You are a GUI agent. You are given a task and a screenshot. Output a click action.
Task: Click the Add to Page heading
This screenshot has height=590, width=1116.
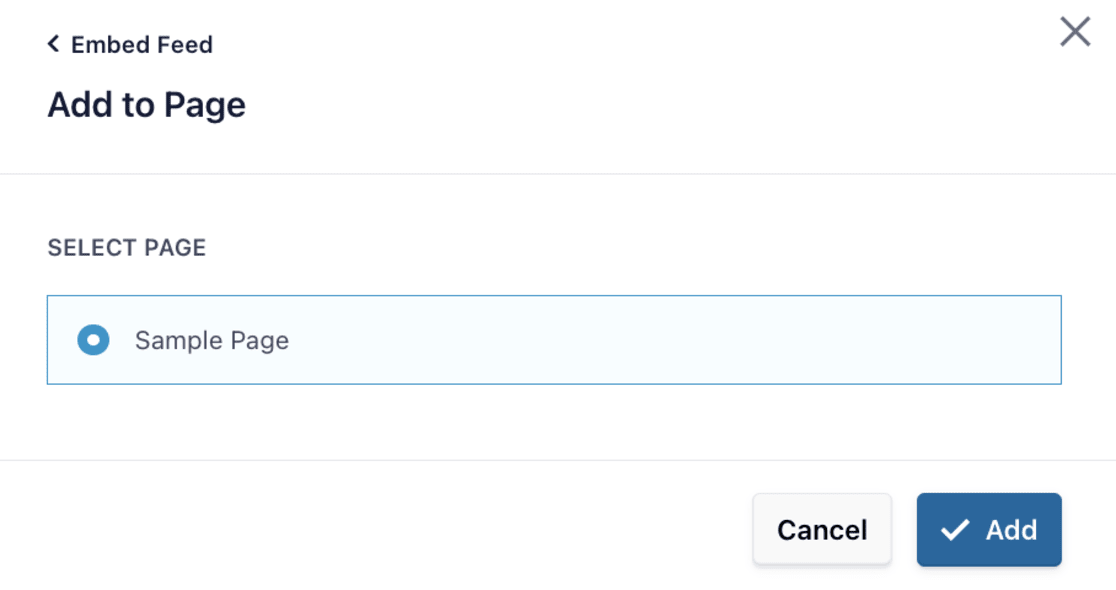146,105
